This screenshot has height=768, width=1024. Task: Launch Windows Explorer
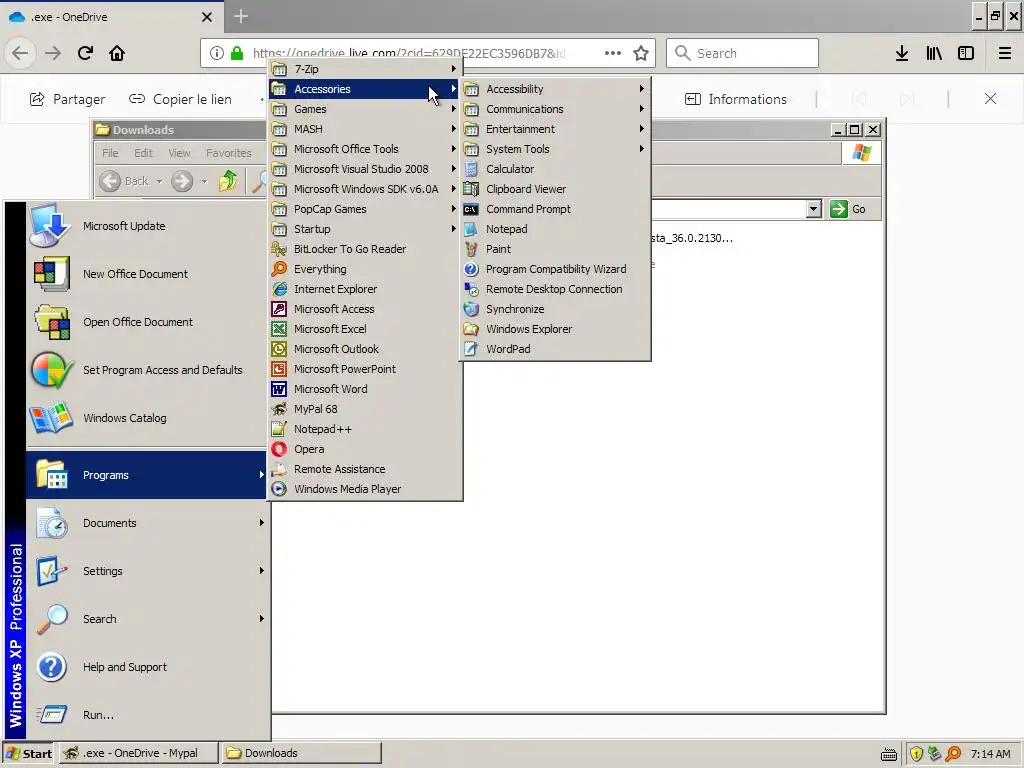tap(555, 329)
